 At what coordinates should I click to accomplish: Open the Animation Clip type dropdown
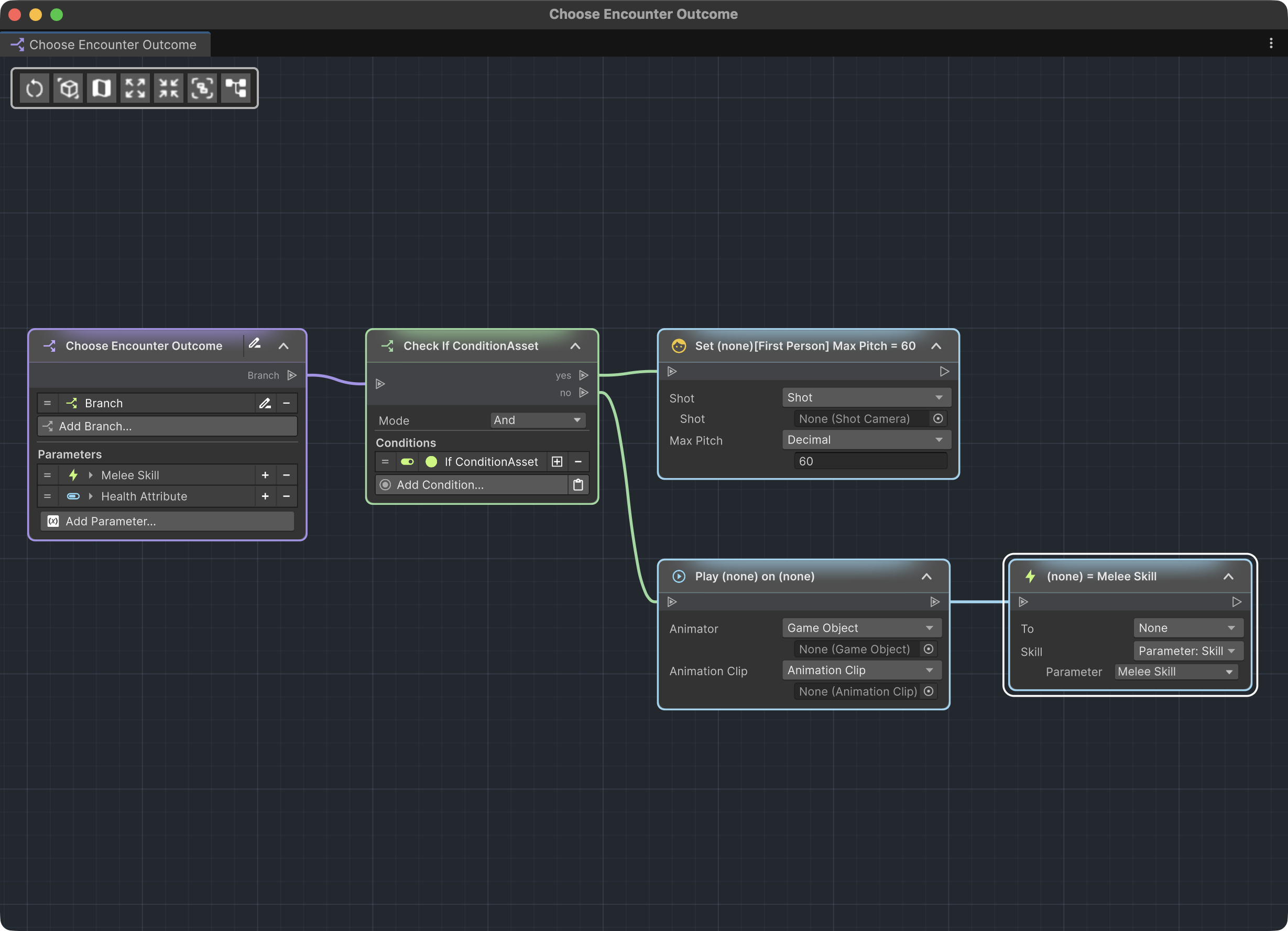pyautogui.click(x=861, y=670)
